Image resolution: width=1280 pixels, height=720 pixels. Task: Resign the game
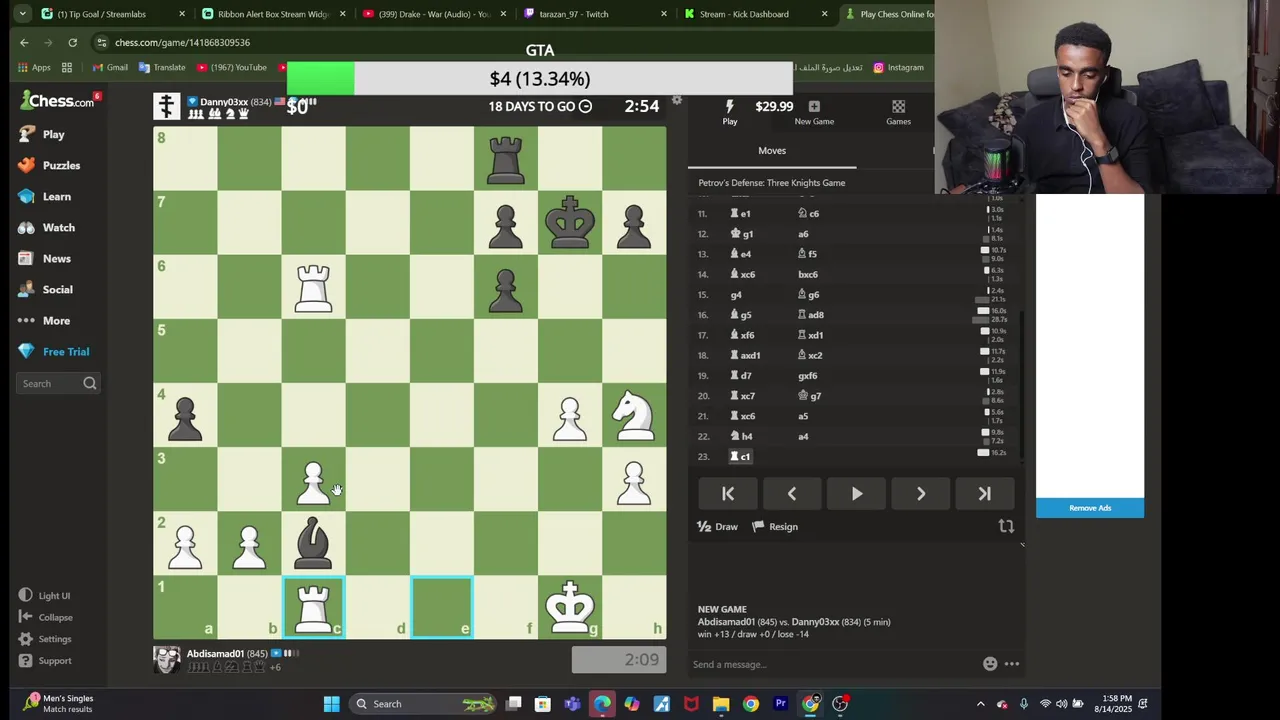775,527
